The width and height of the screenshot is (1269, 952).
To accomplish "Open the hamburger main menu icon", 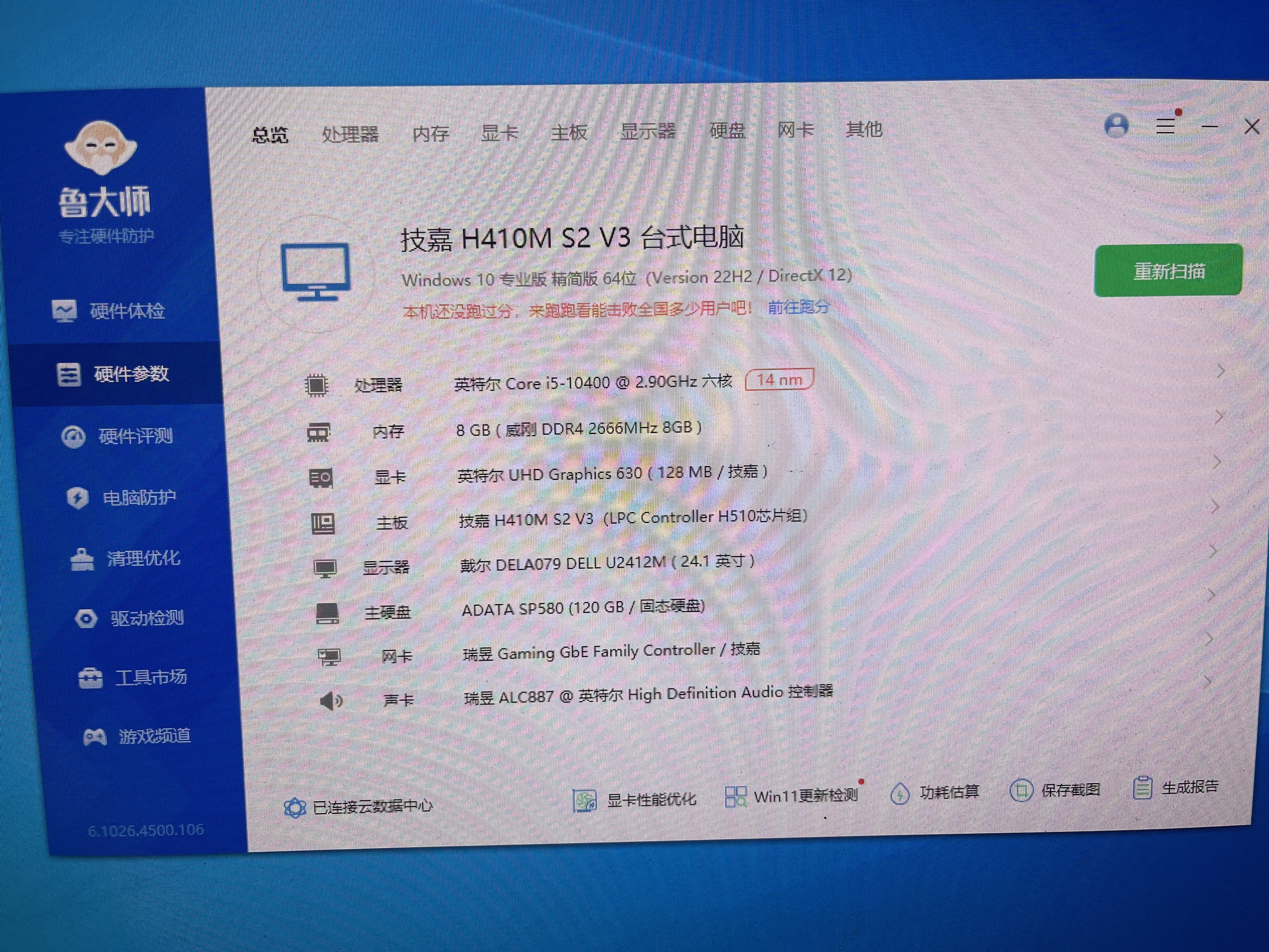I will pyautogui.click(x=1165, y=126).
